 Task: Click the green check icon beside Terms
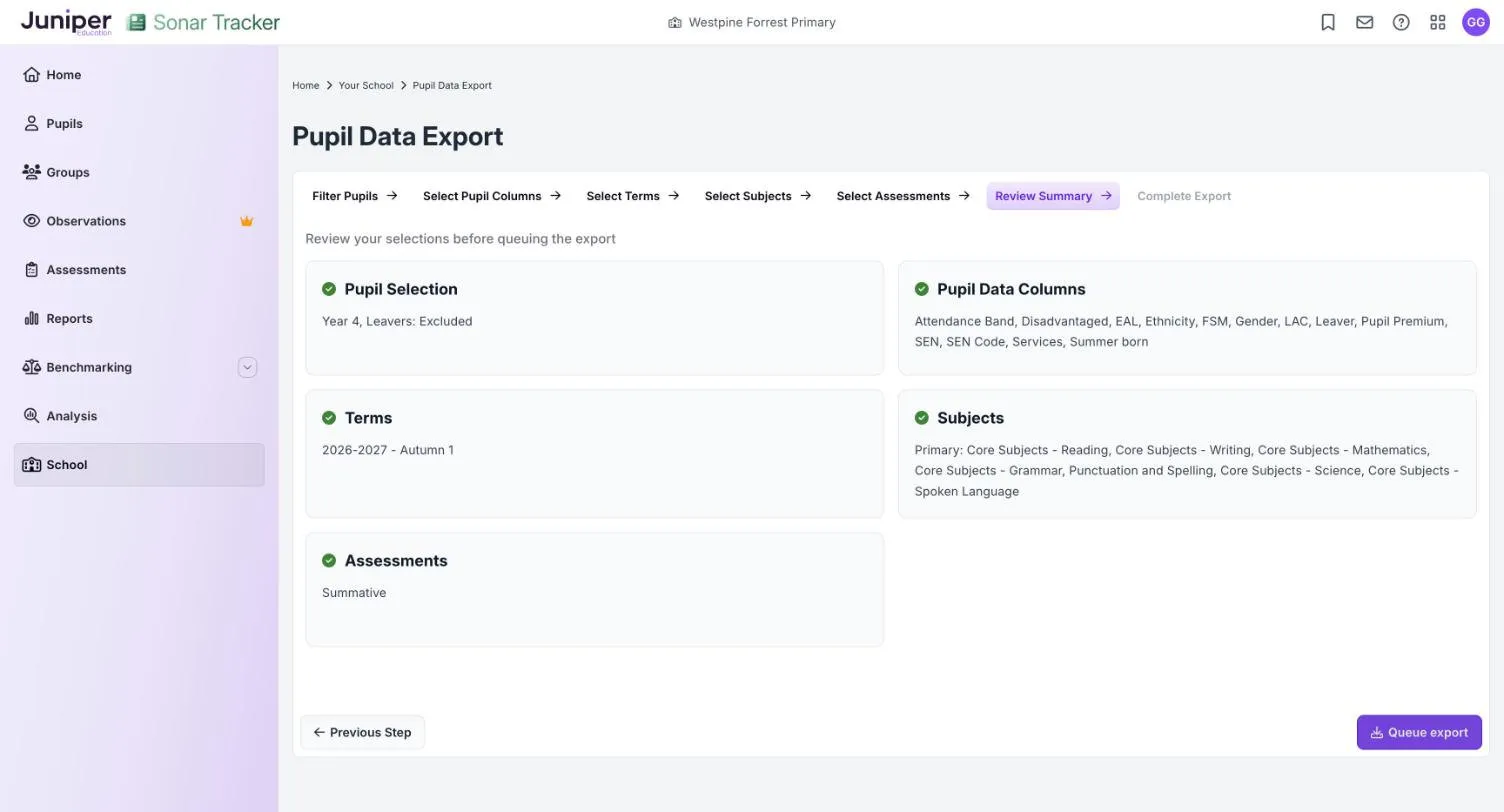tap(329, 418)
